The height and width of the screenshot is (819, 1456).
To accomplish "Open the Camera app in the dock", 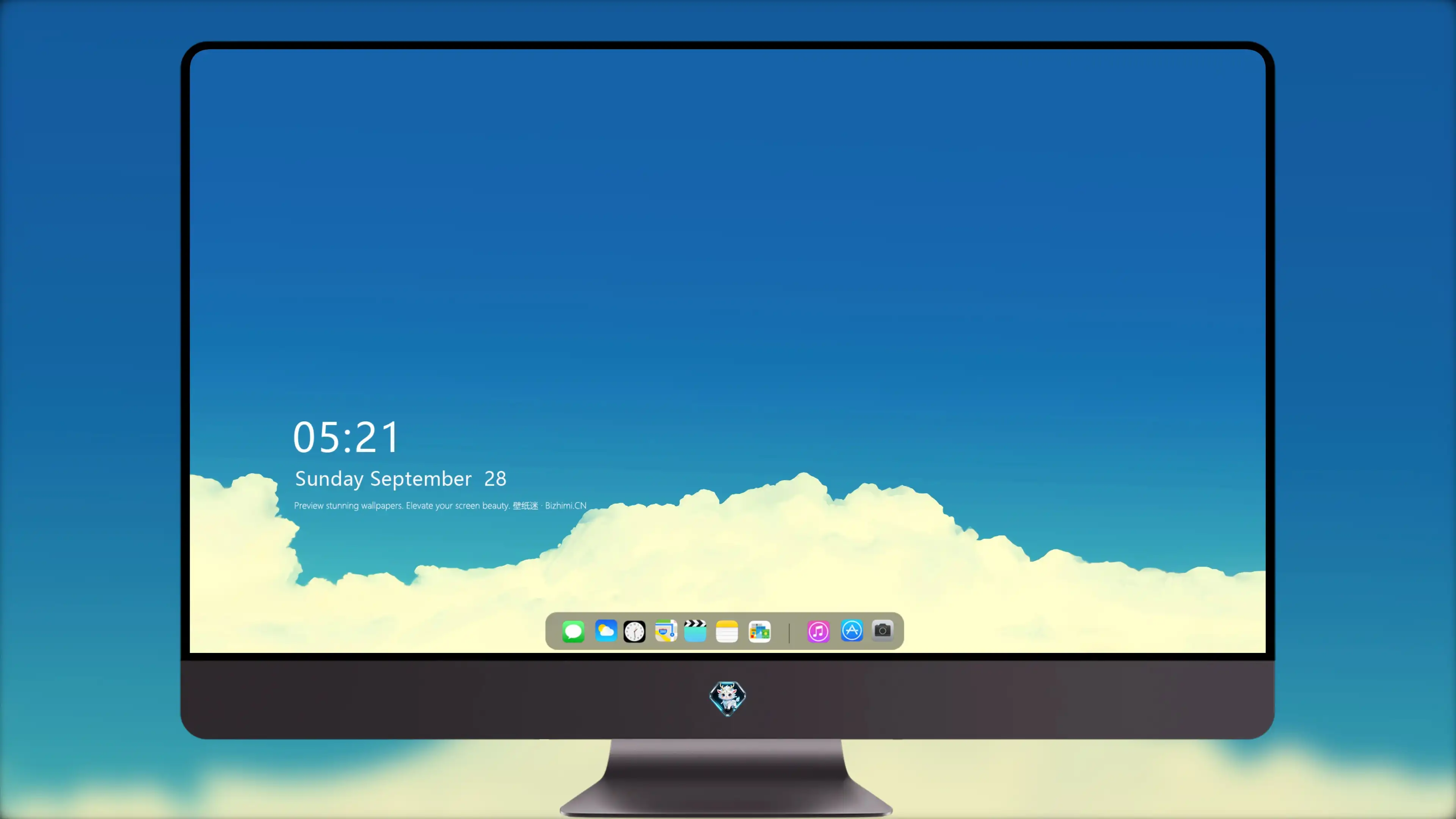I will click(882, 630).
